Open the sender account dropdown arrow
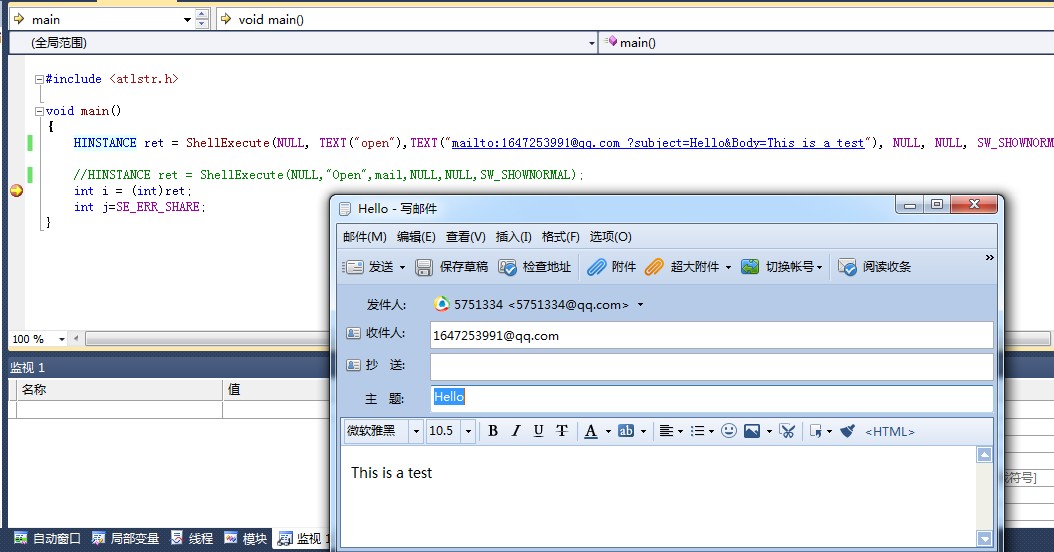Image resolution: width=1054 pixels, height=552 pixels. pyautogui.click(x=641, y=305)
